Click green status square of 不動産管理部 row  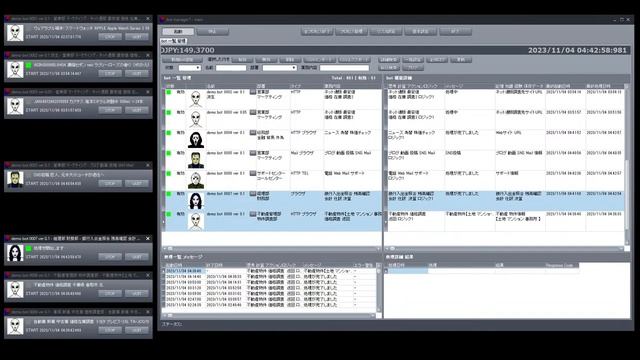169,214
